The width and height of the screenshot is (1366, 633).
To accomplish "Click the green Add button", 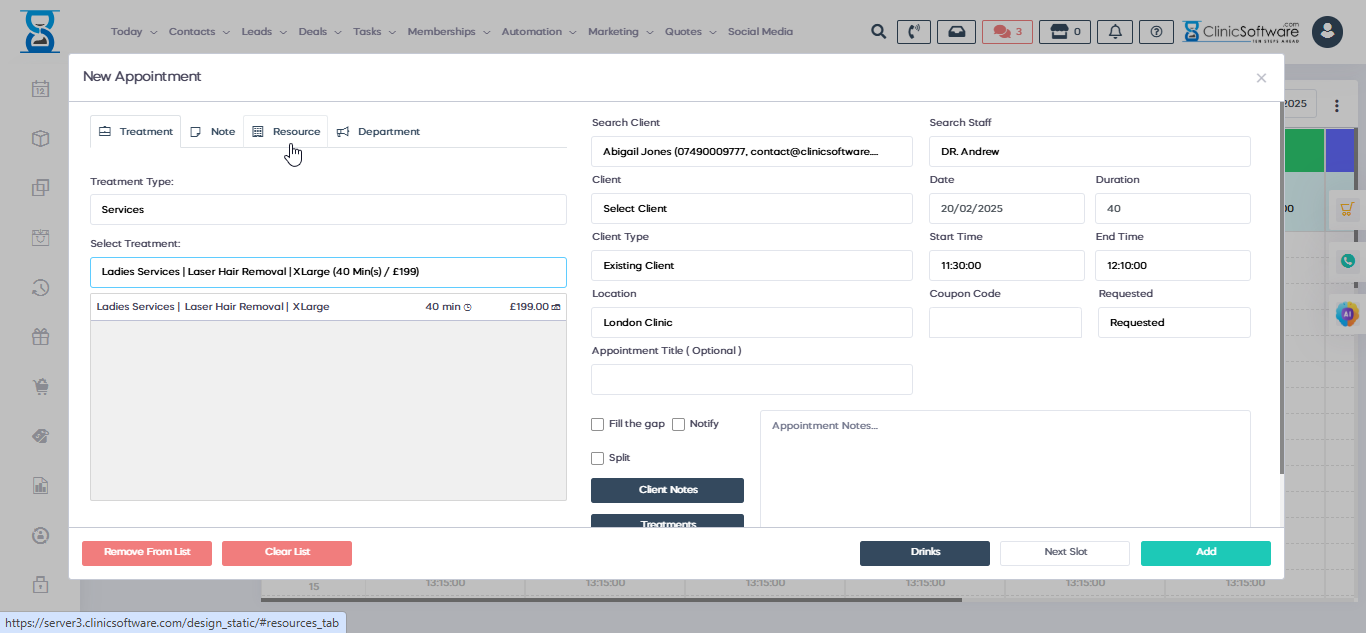I will 1205,552.
